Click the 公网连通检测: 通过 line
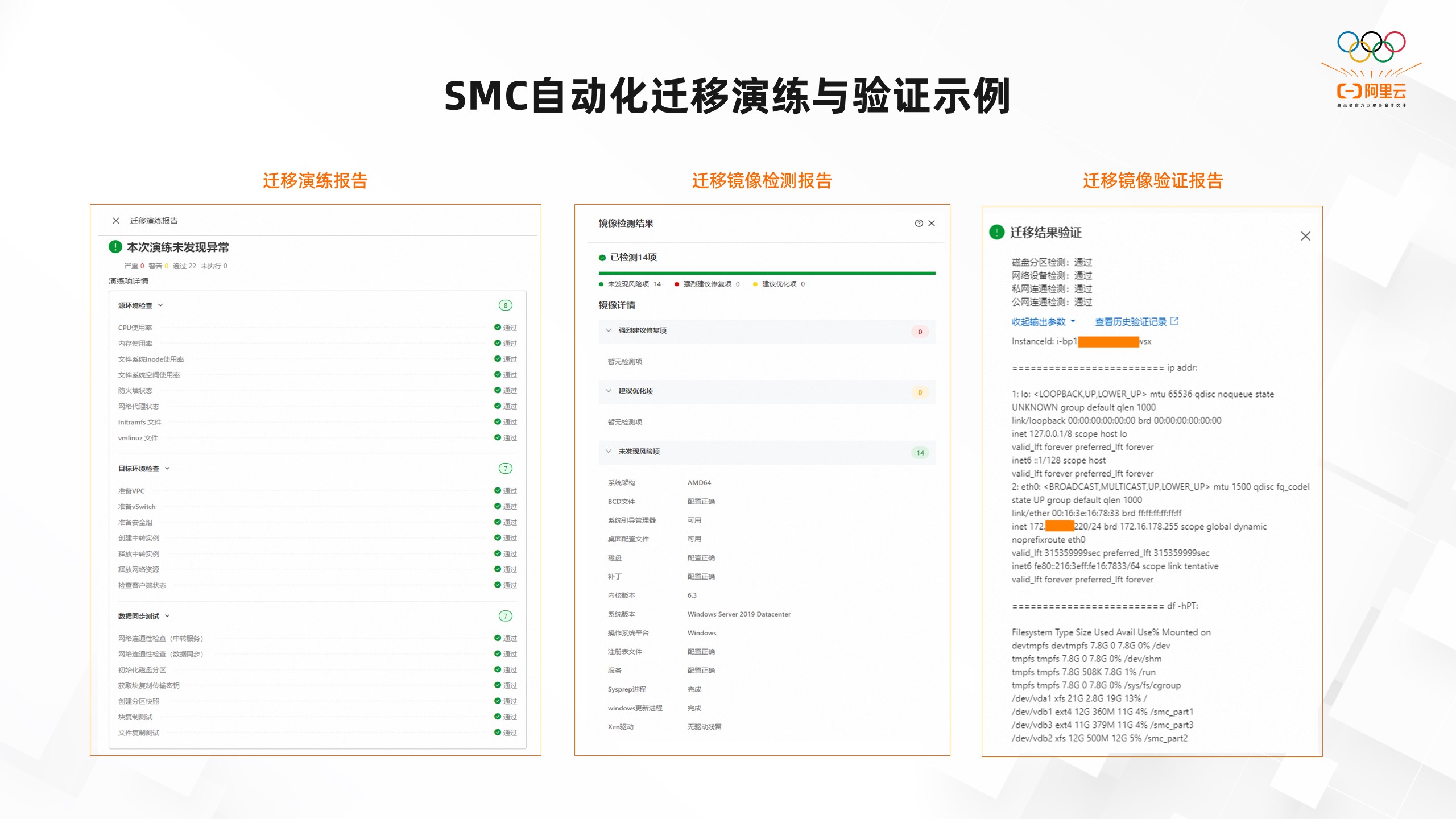The height and width of the screenshot is (819, 1456). (x=1052, y=302)
